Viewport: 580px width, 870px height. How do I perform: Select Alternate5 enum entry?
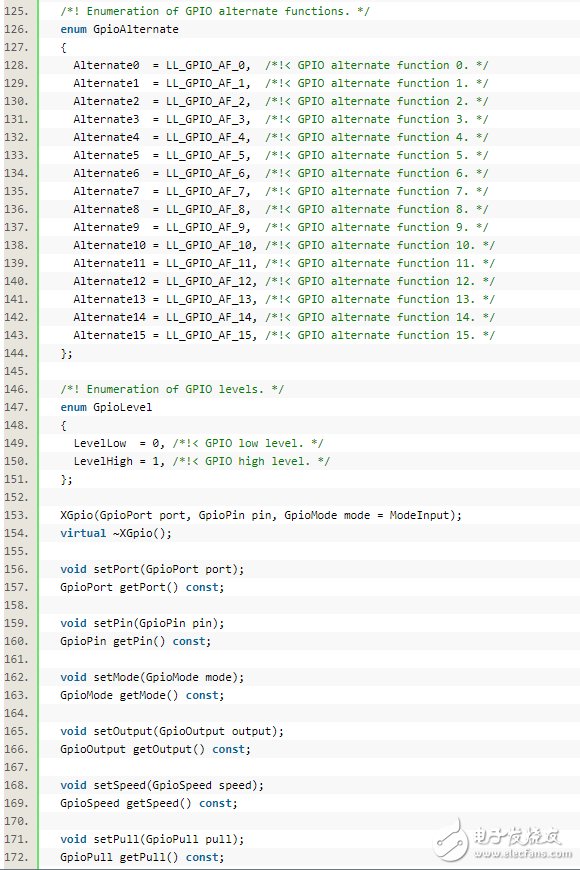point(106,155)
